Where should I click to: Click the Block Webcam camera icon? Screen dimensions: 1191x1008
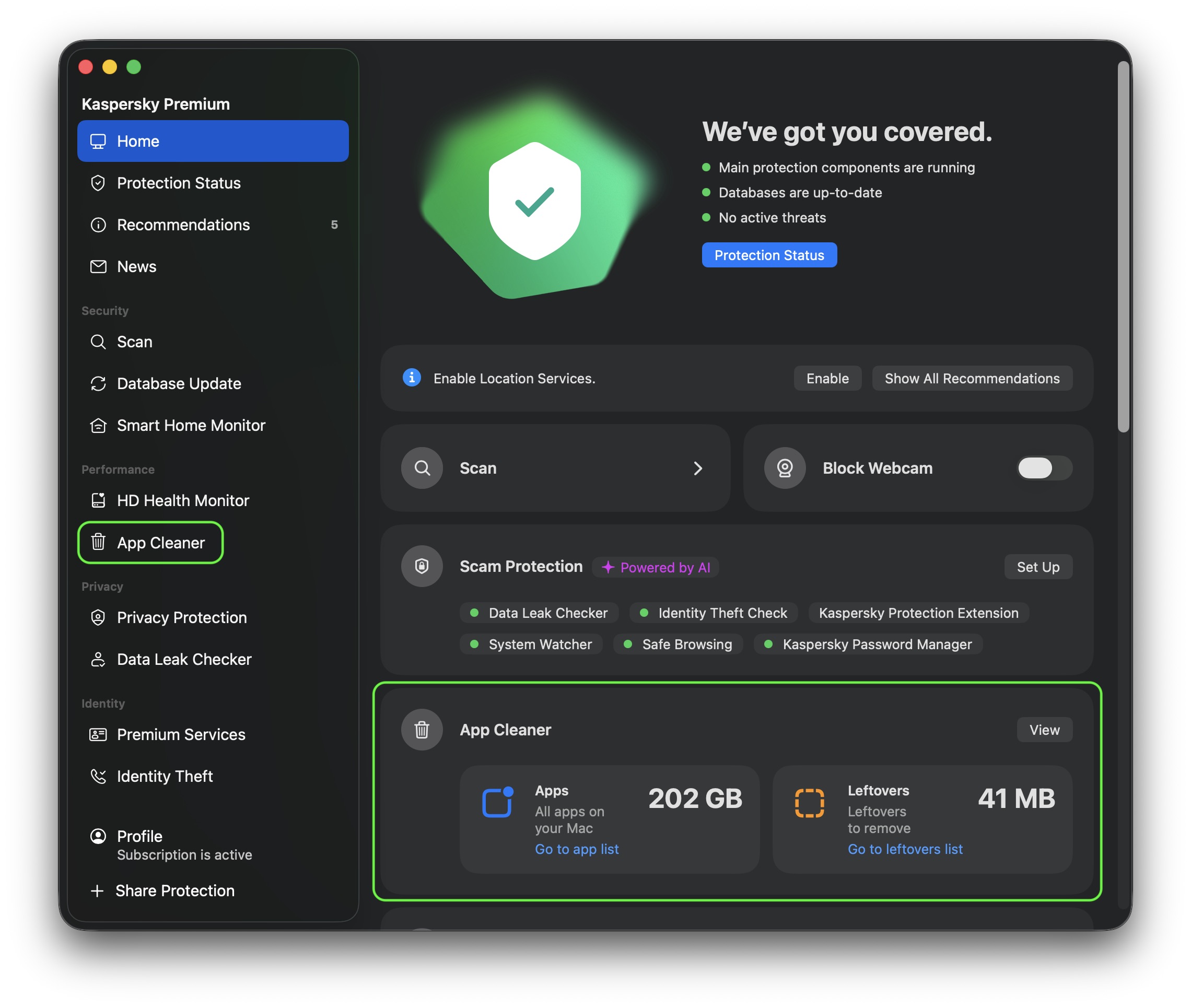click(x=785, y=468)
